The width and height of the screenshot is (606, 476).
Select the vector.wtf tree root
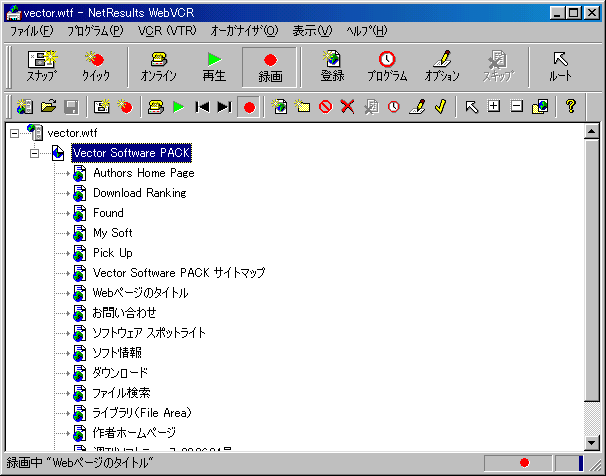72,133
